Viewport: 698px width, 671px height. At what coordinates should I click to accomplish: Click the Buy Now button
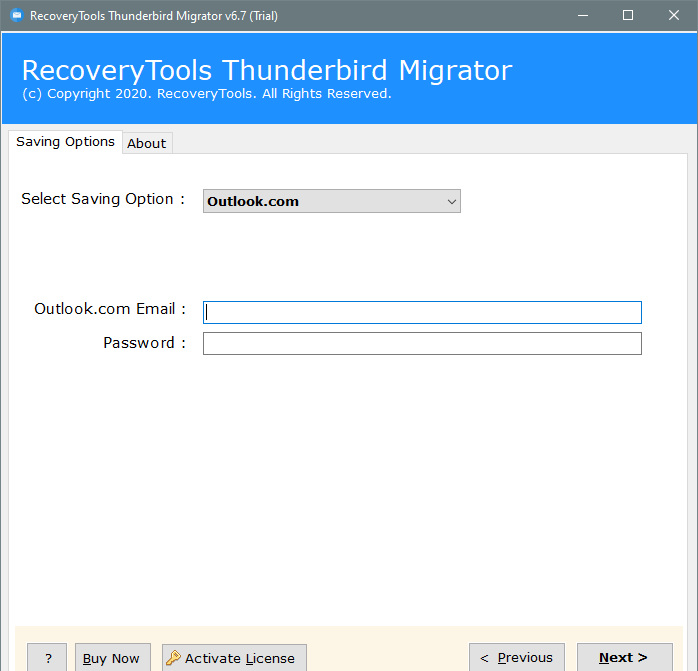pyautogui.click(x=113, y=658)
